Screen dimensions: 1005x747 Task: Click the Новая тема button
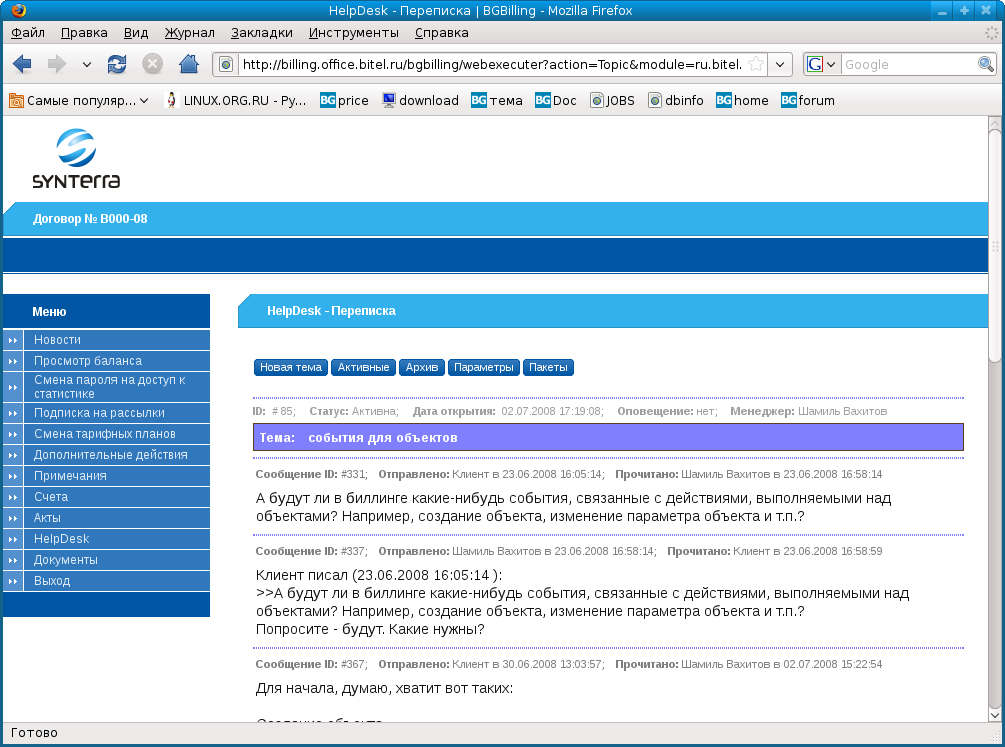[x=290, y=367]
